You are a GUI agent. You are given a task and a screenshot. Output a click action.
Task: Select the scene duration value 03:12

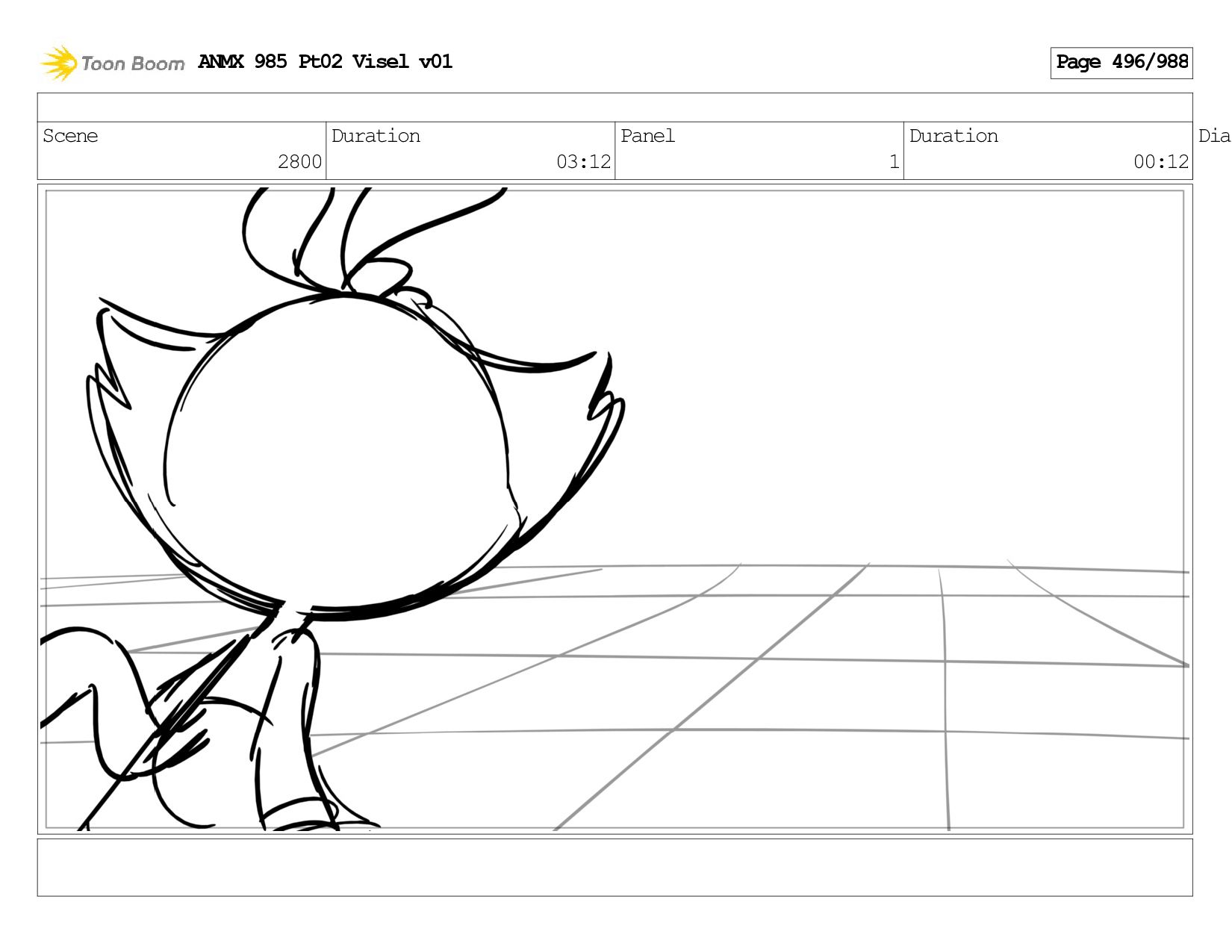point(583,162)
